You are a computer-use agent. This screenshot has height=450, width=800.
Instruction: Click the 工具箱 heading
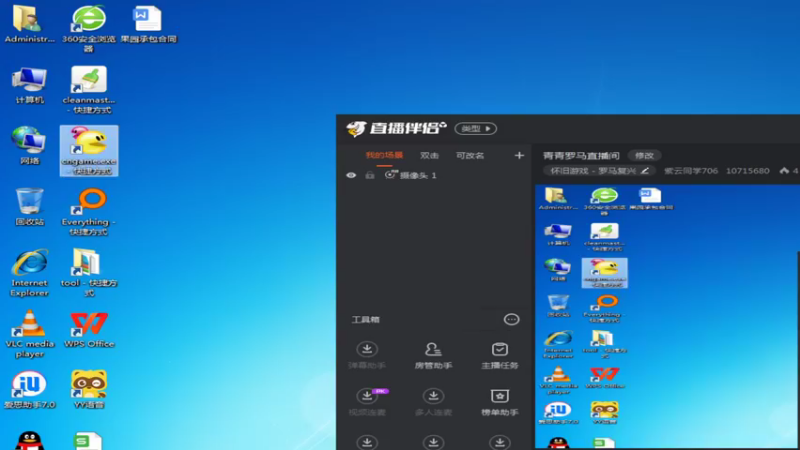365,319
